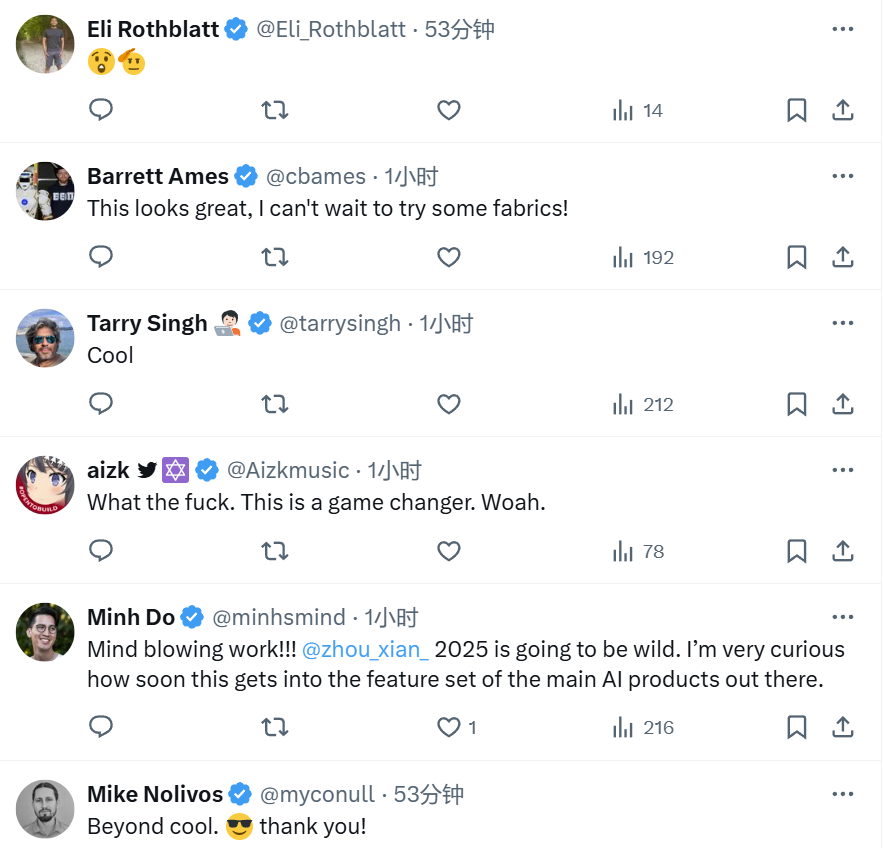Open the @zhou_xian_ mention link

point(365,649)
